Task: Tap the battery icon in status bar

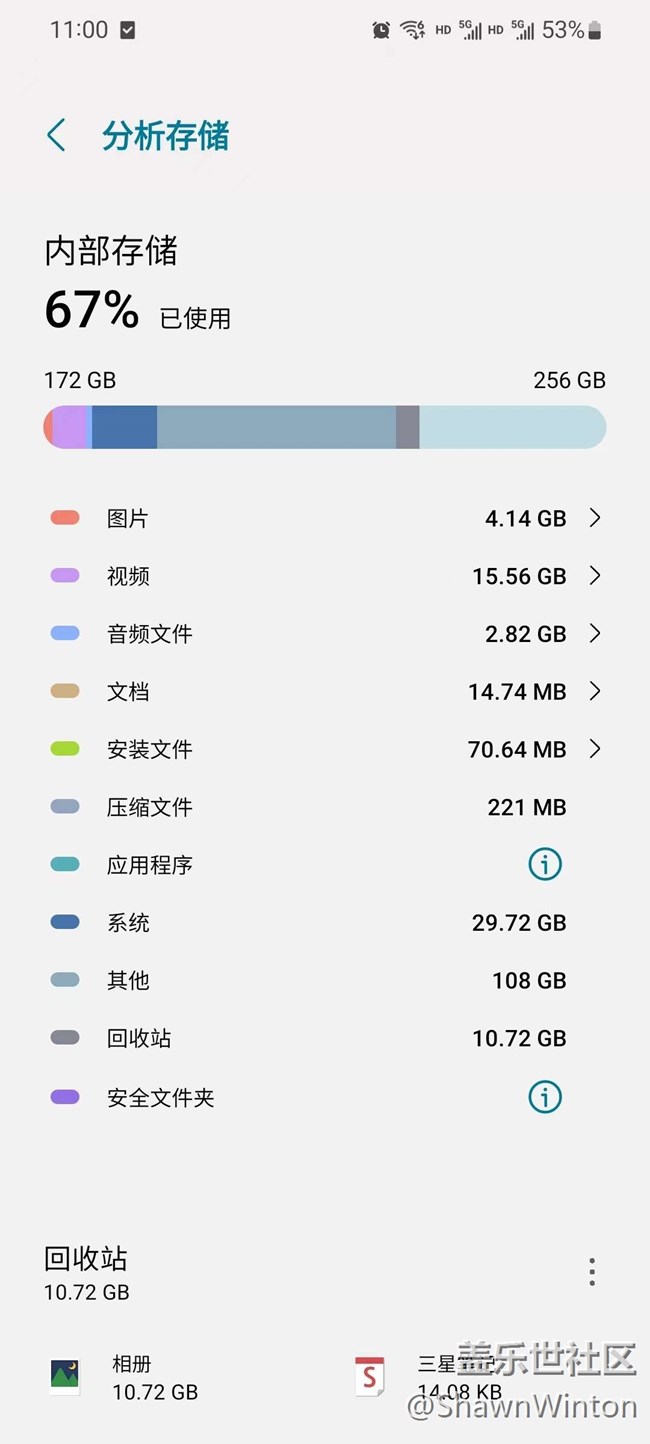Action: point(595,30)
